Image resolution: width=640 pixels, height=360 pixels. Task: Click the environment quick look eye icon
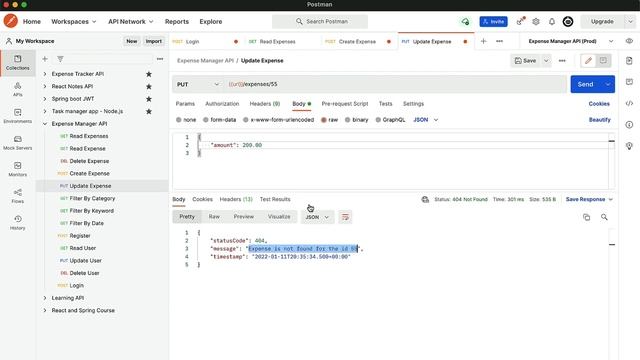point(629,41)
